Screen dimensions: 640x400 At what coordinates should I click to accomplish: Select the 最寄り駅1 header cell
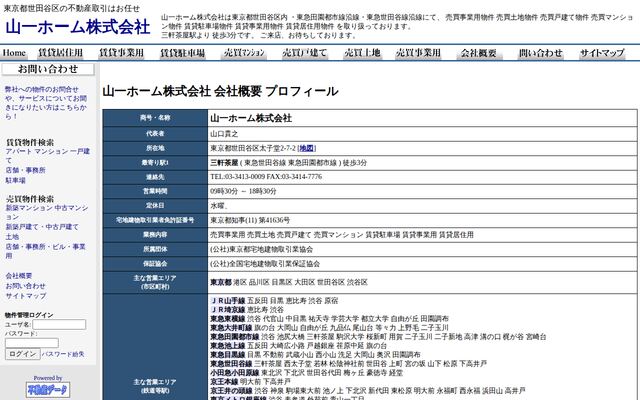[155, 162]
